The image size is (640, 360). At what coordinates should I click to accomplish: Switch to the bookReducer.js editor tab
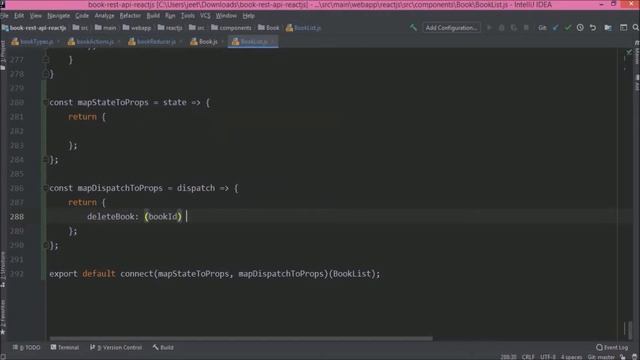coord(156,42)
